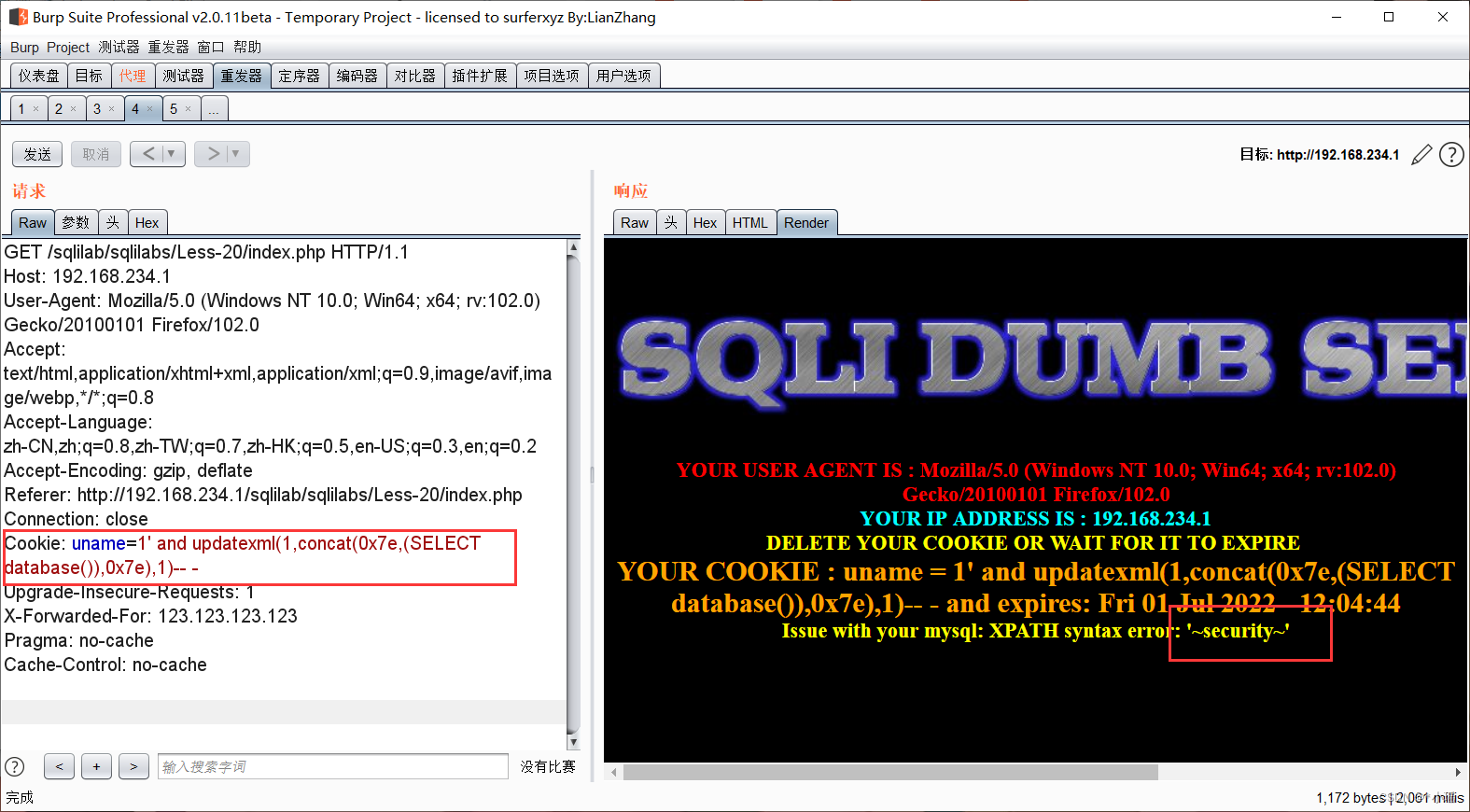Viewport: 1470px width, 812px height.
Task: Close Repeater tab 2
Action: (x=74, y=109)
